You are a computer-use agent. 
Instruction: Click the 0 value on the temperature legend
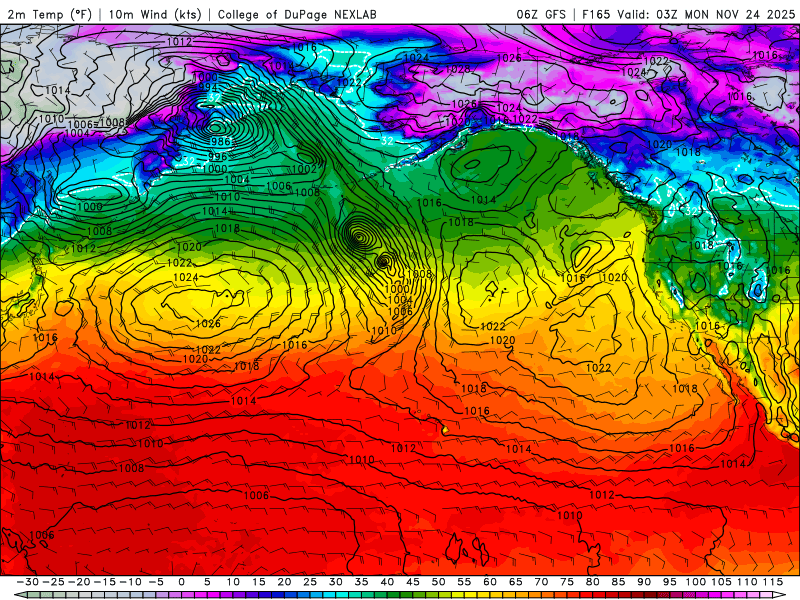point(182,582)
